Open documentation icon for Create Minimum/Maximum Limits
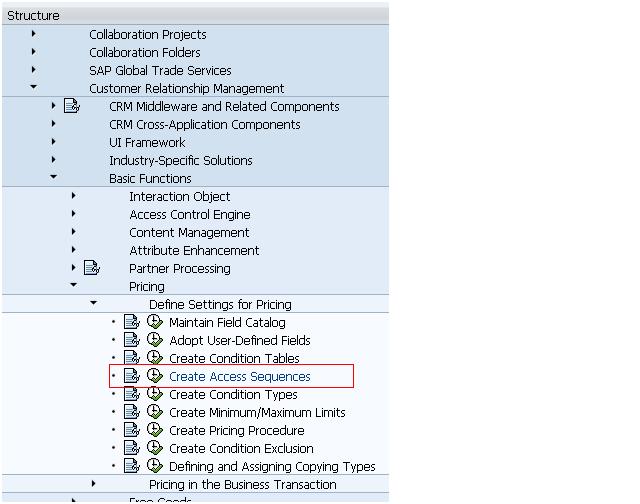Screen dimensions: 640x504 click(x=132, y=412)
